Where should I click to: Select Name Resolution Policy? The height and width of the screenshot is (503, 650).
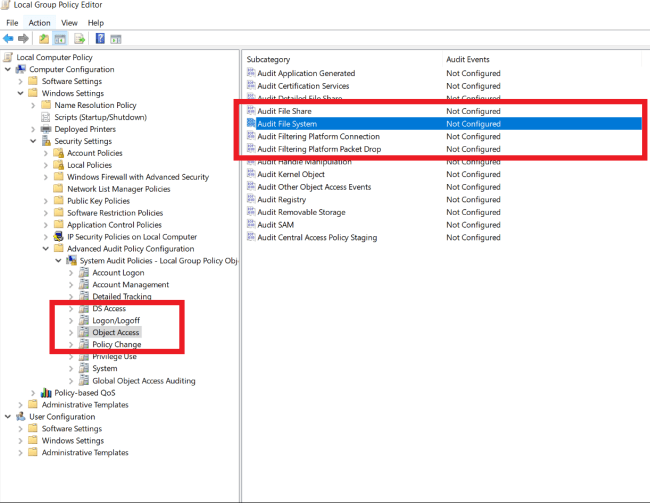point(95,105)
